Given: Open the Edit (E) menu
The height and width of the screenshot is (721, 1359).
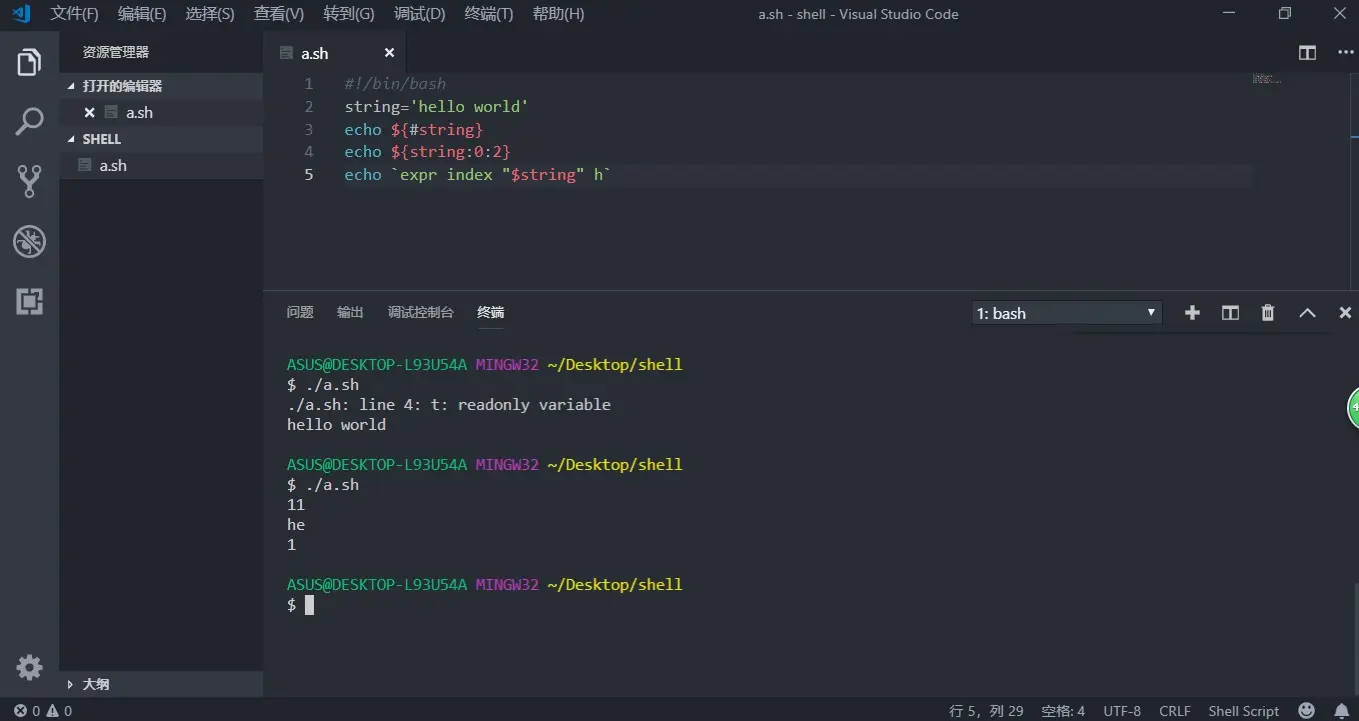Looking at the screenshot, I should 142,14.
